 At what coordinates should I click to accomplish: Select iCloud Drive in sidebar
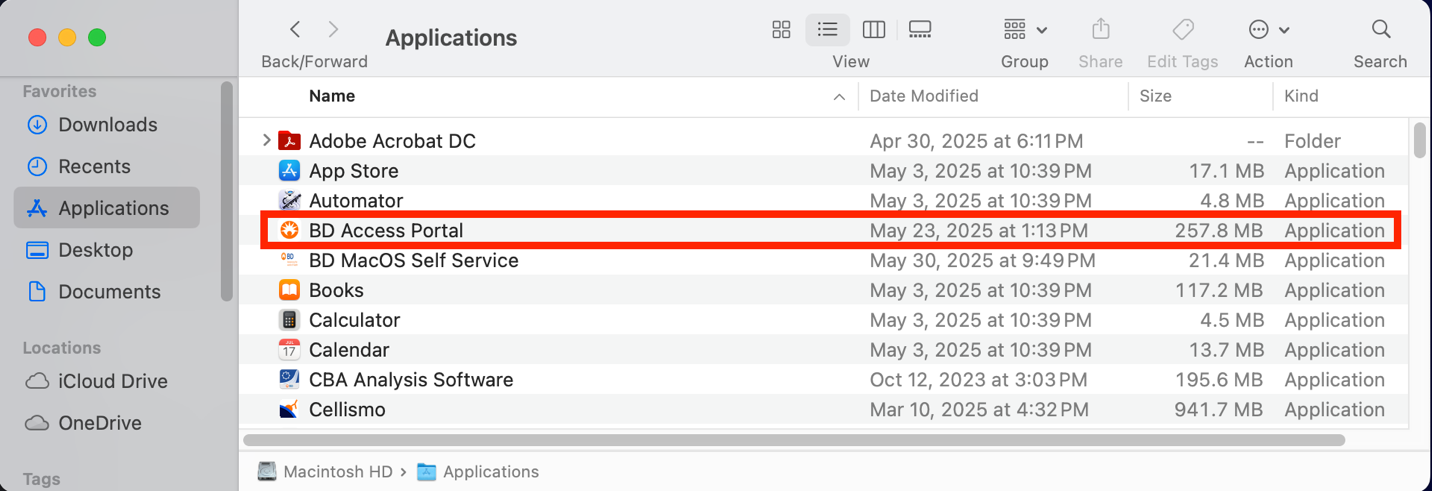tap(112, 382)
